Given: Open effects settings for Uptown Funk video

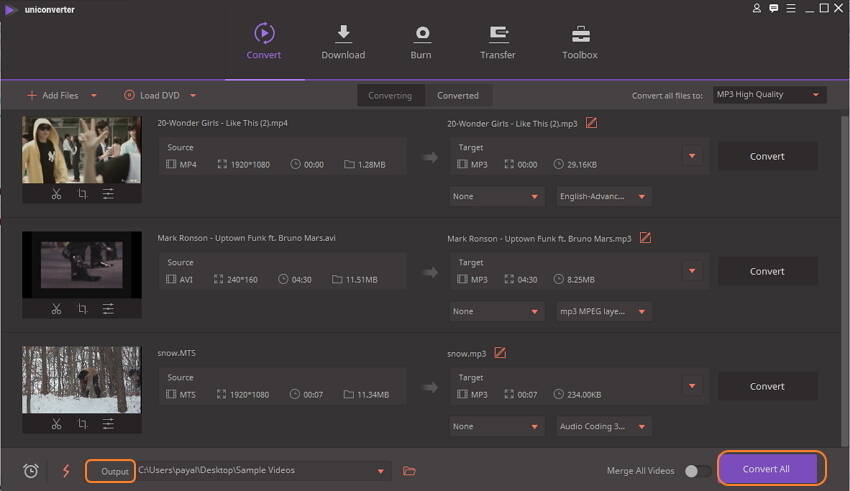Looking at the screenshot, I should 108,309.
